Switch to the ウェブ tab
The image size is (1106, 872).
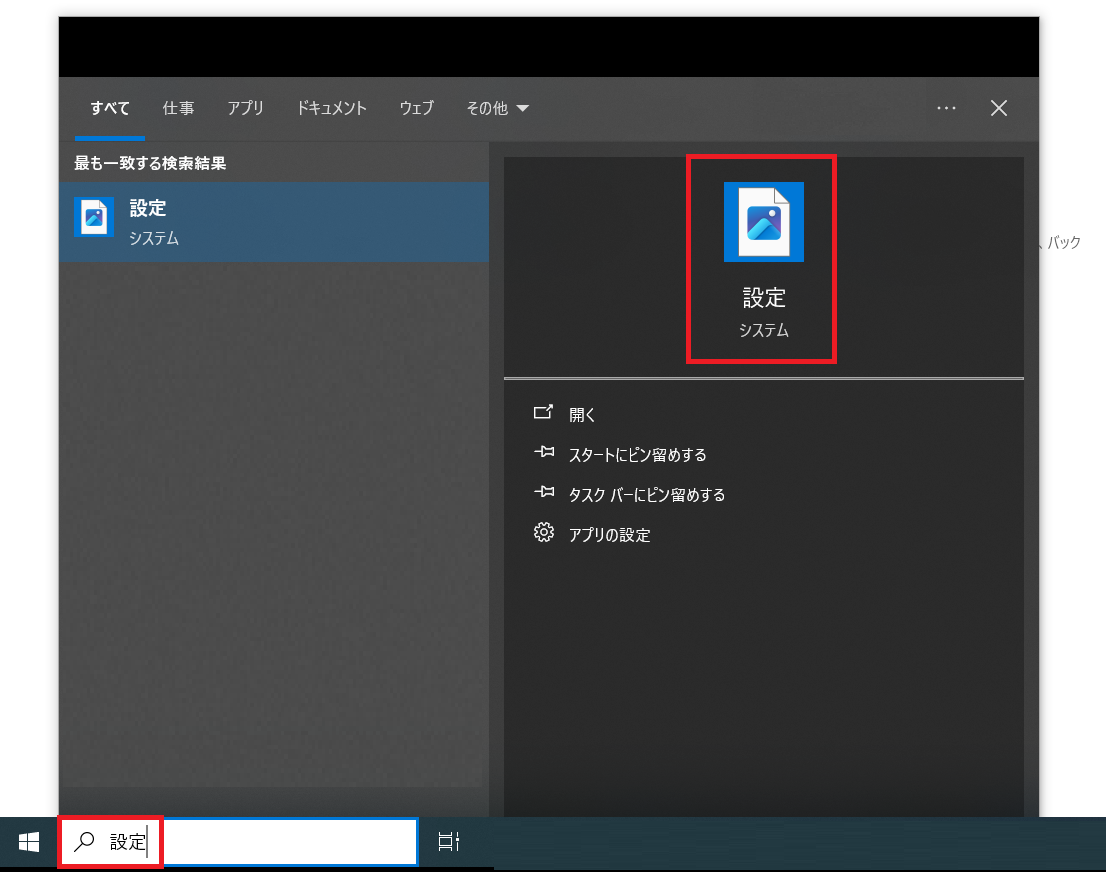[x=417, y=108]
